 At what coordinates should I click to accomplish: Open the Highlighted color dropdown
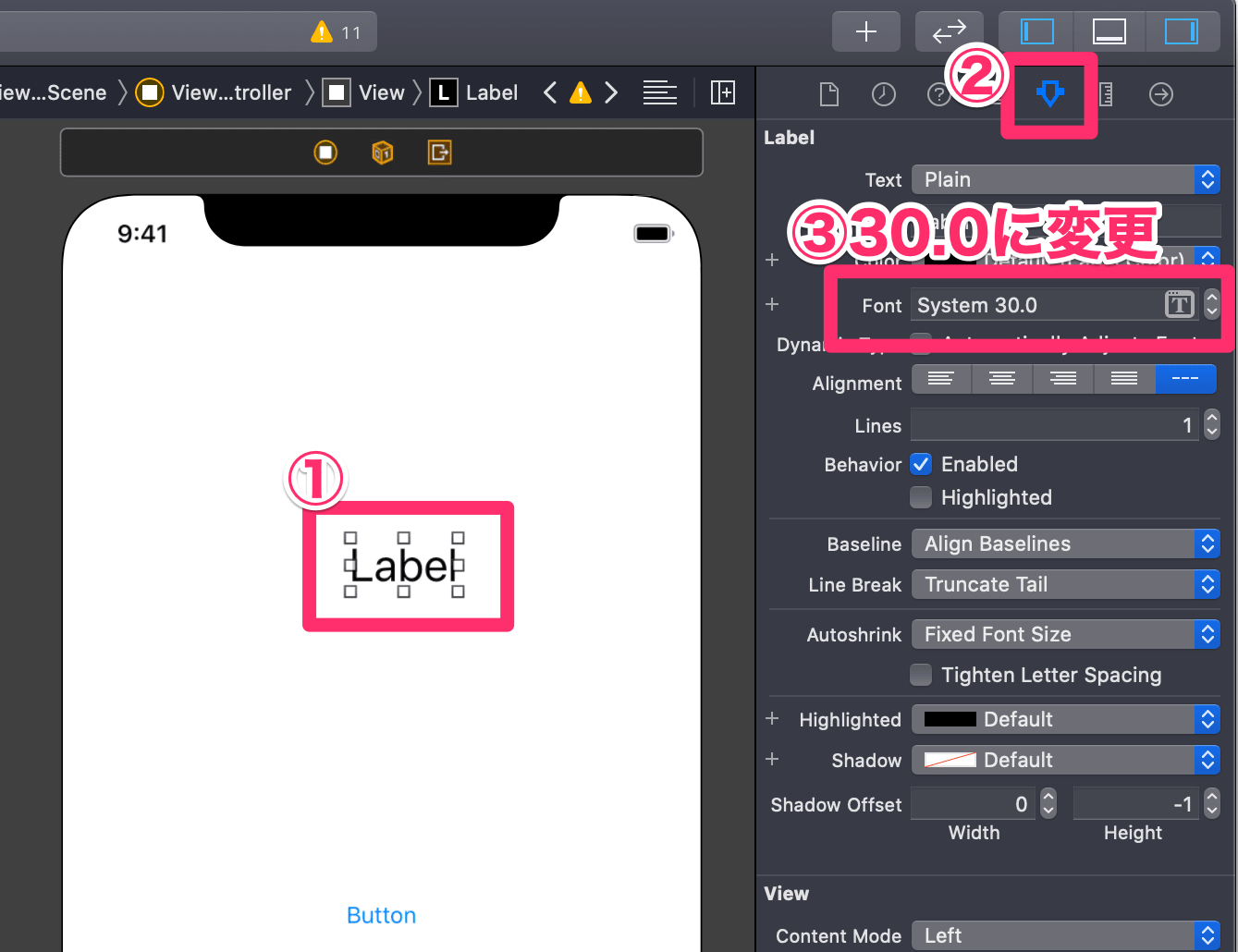tap(1066, 719)
